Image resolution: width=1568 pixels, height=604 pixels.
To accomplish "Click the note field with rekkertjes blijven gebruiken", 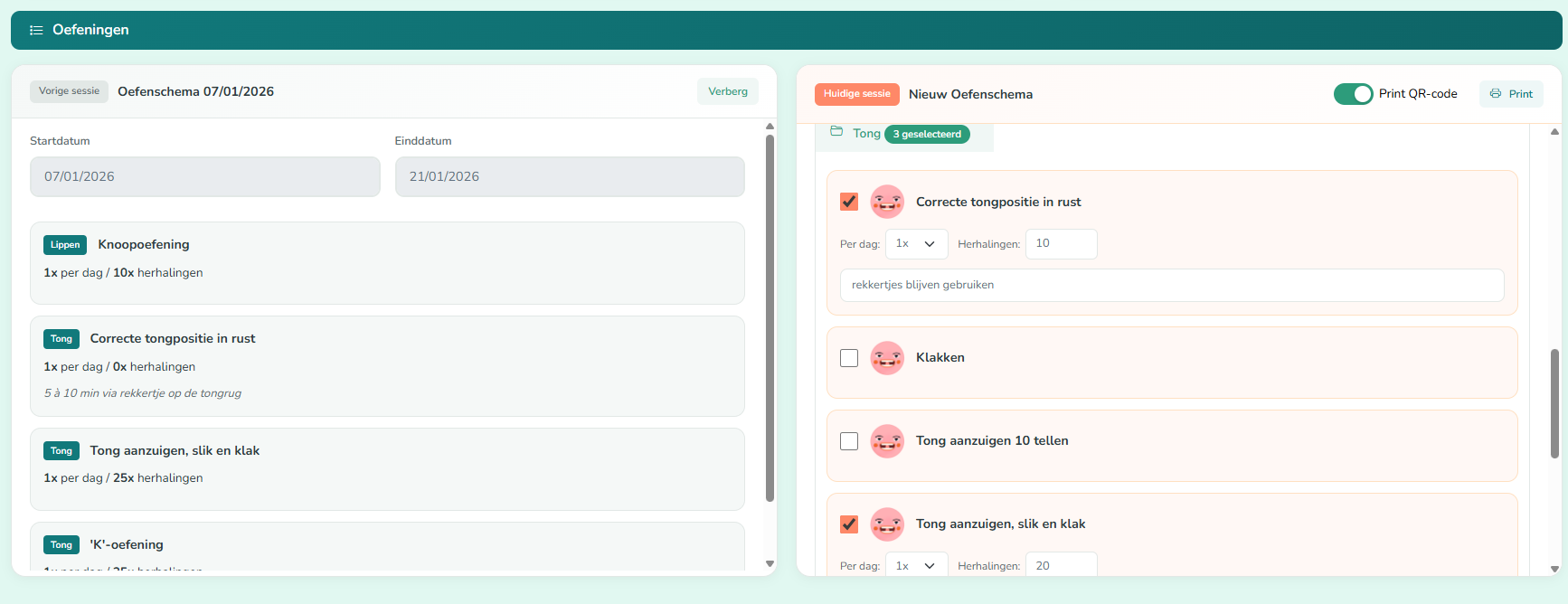I will 1171,285.
